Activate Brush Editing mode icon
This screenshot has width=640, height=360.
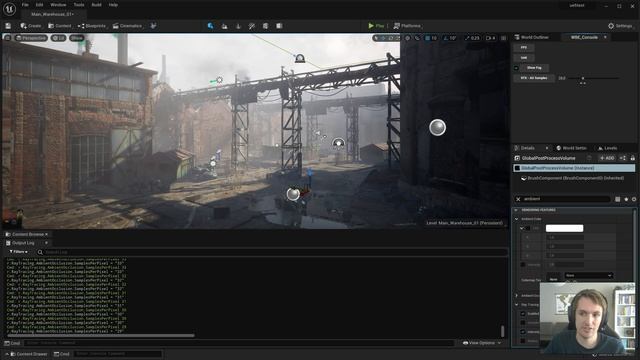279,26
